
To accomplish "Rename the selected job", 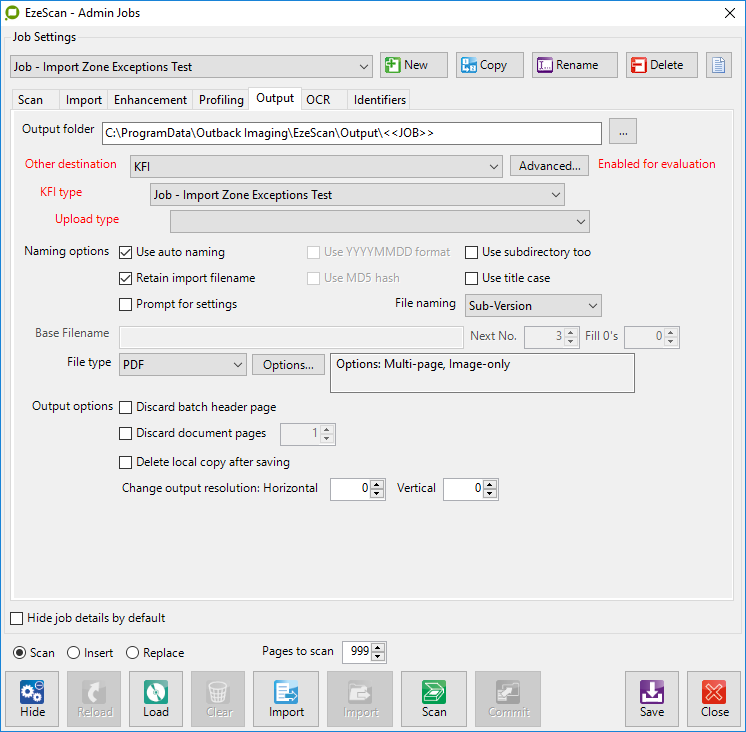I will 574,65.
